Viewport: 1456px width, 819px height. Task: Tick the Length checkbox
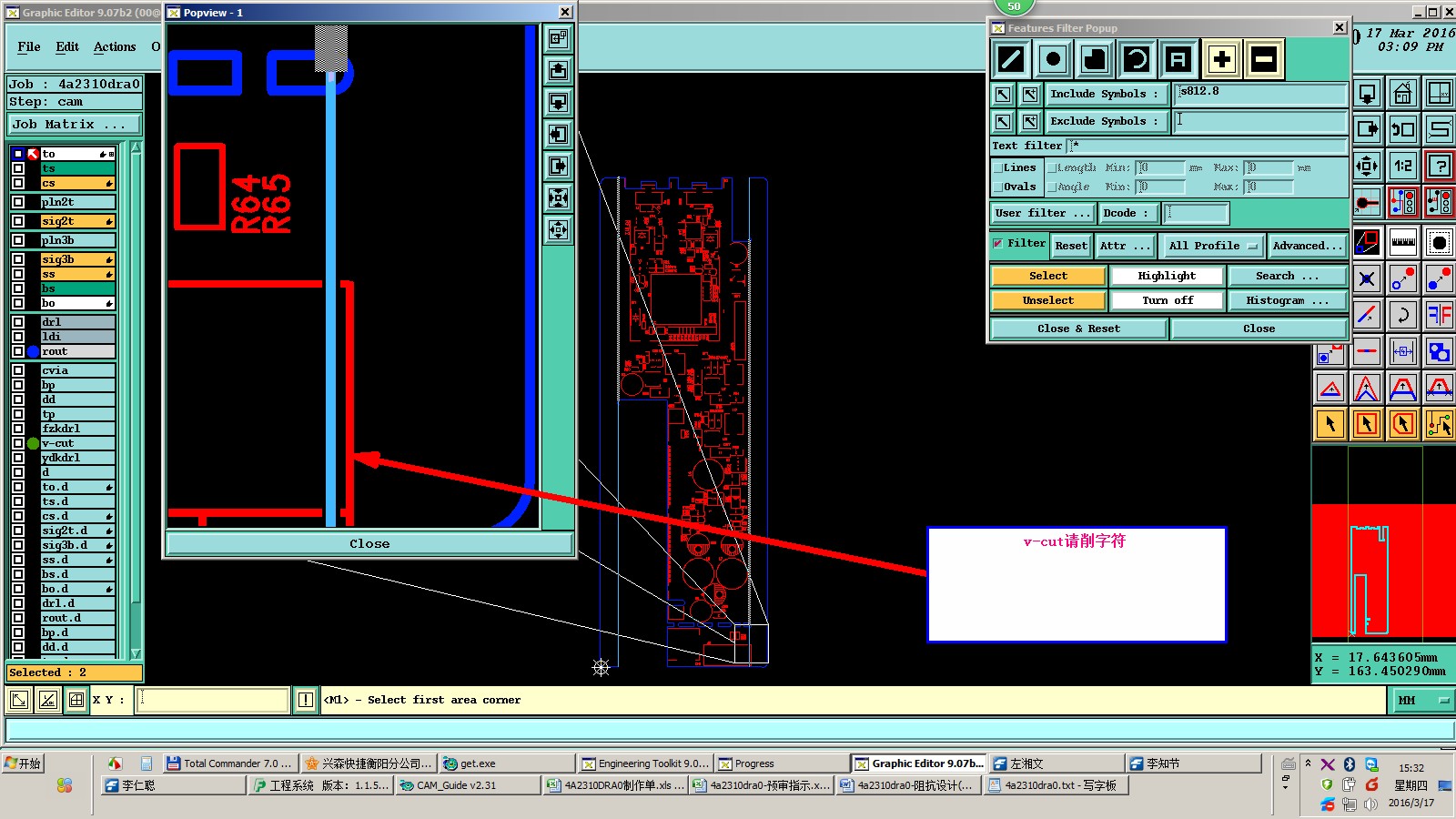(1051, 167)
